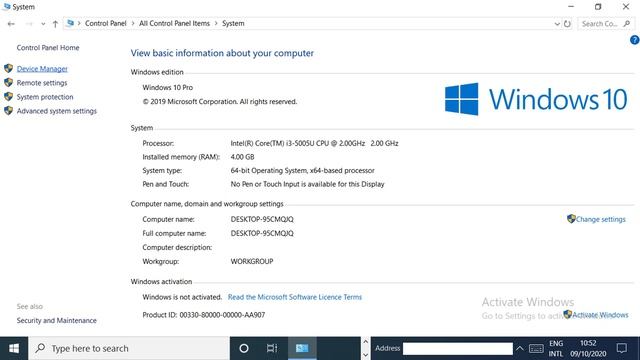
Task: Expand chevron after All Control Panel Items
Action: 216,23
